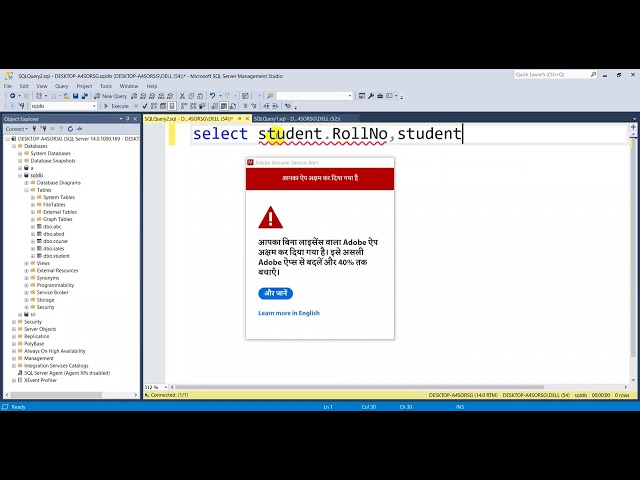Image resolution: width=640 pixels, height=480 pixels.
Task: Expand the Programmability folder node
Action: click(27, 285)
